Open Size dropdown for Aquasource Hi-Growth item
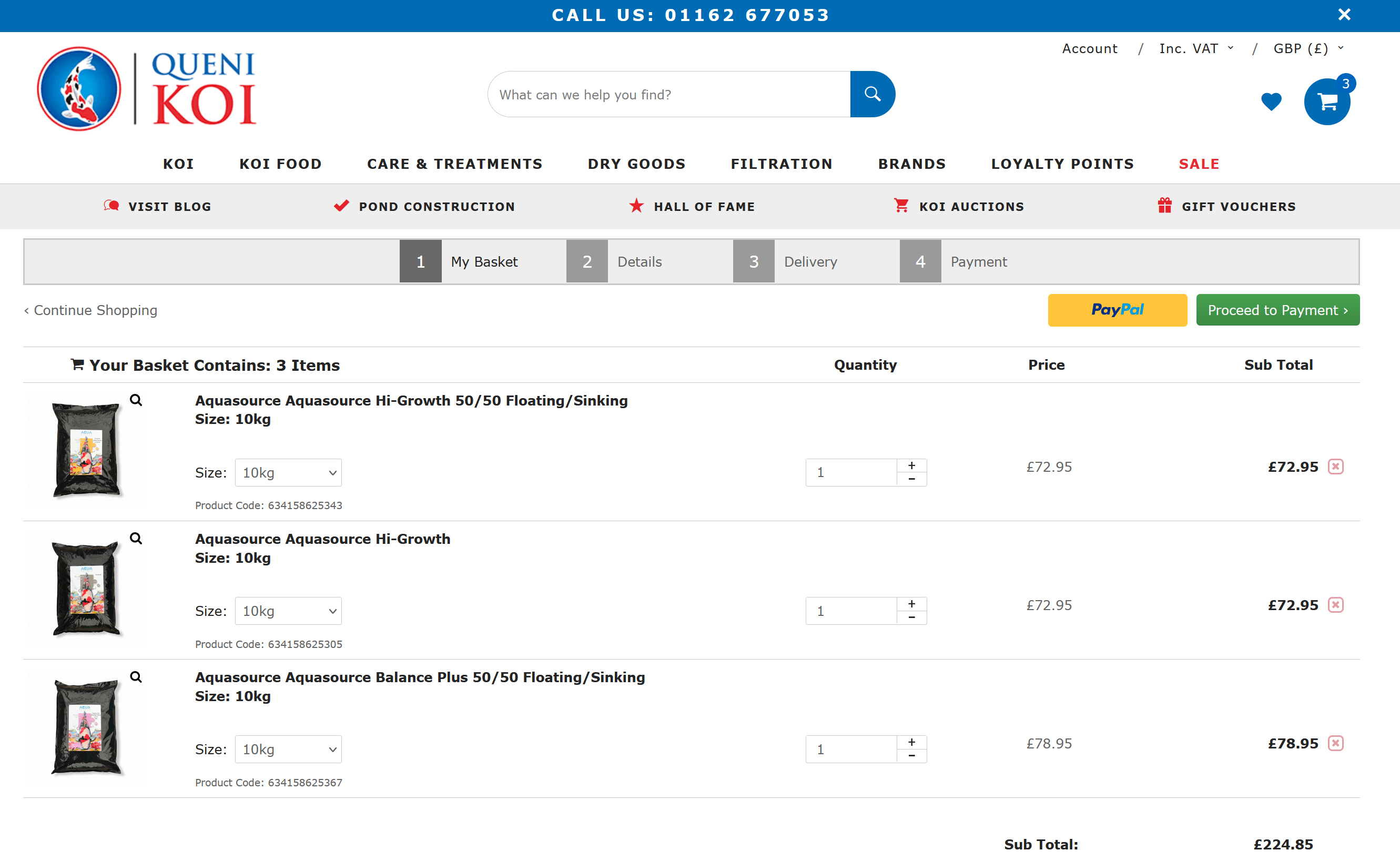 288,611
